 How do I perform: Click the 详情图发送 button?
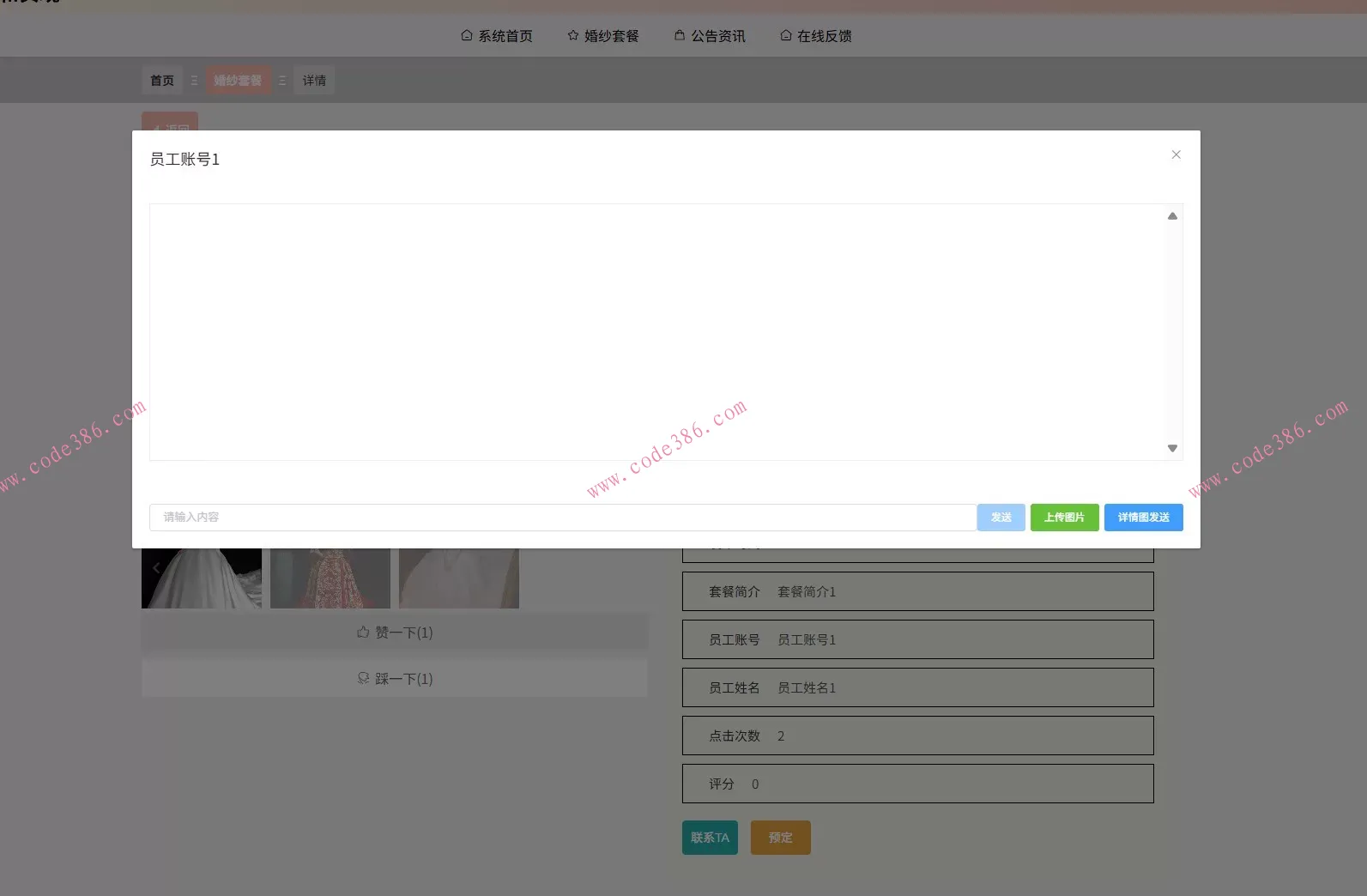click(x=1143, y=518)
